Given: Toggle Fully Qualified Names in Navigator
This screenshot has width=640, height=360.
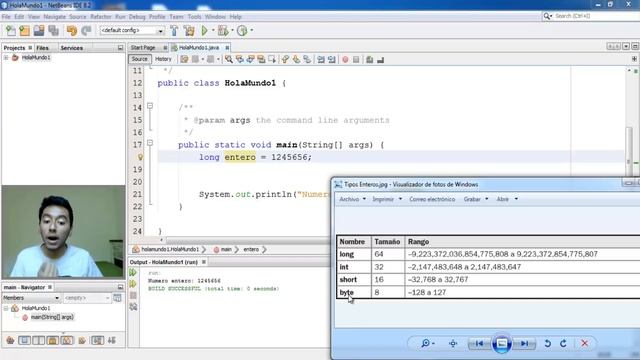Looking at the screenshot, I should point(82,340).
